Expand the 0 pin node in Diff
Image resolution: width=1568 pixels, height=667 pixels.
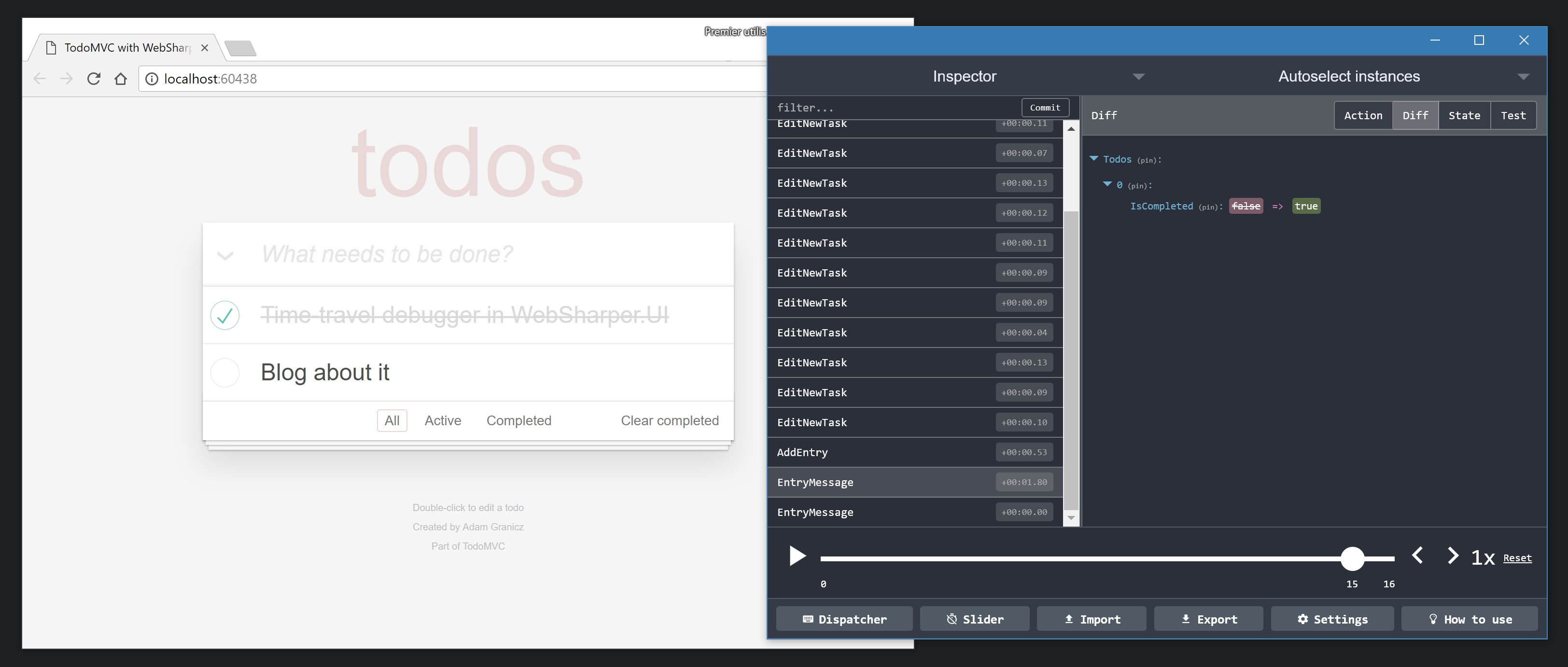(1108, 184)
